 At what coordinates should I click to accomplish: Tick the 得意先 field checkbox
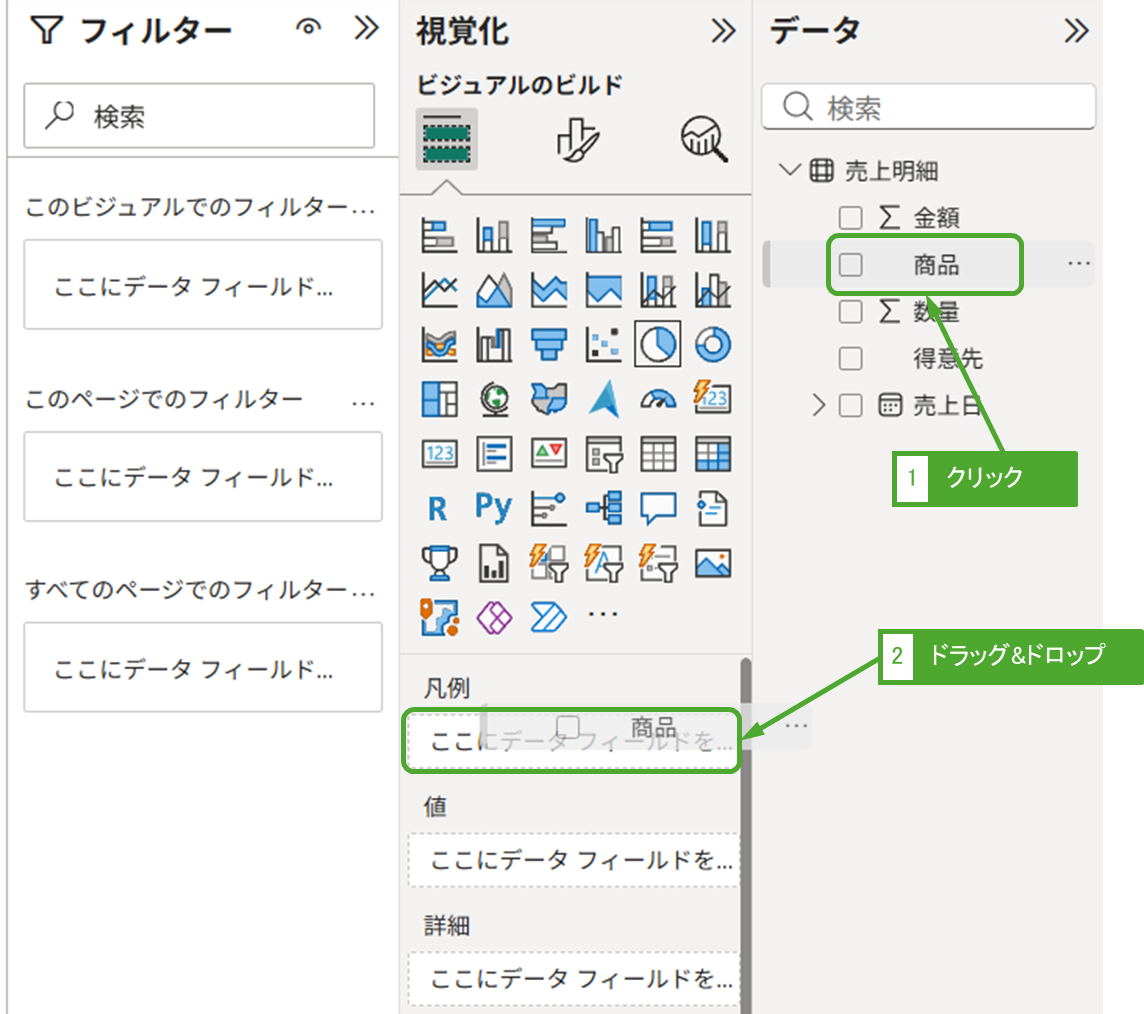pyautogui.click(x=850, y=358)
